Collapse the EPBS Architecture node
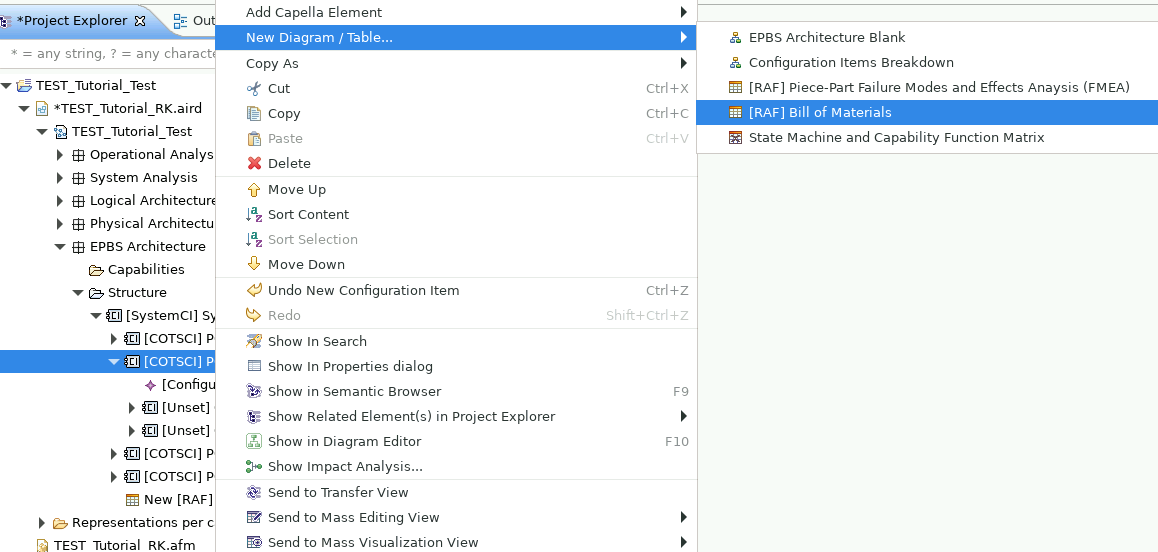 [61, 247]
